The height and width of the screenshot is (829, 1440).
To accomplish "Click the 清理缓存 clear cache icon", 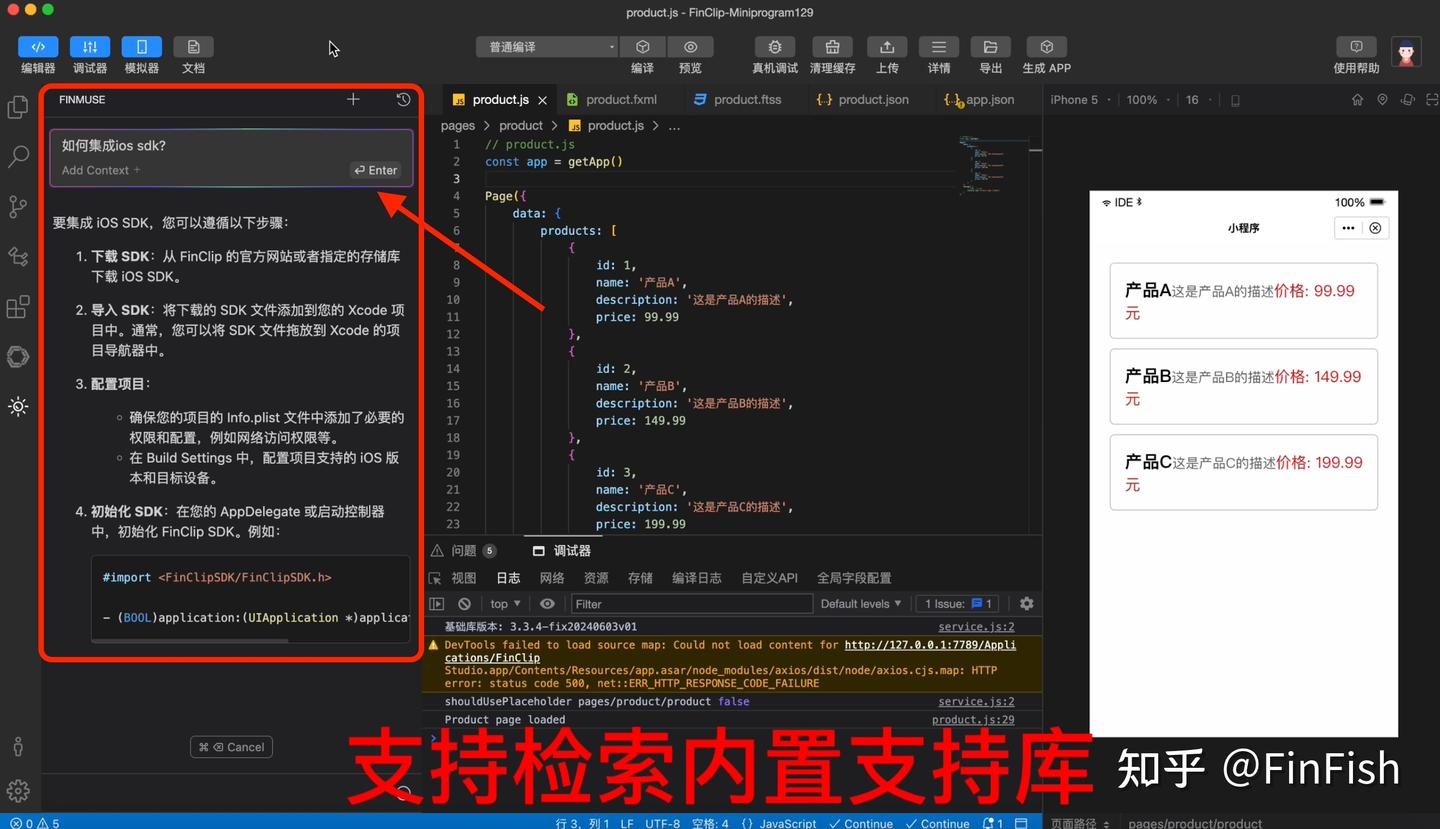I will pyautogui.click(x=832, y=47).
